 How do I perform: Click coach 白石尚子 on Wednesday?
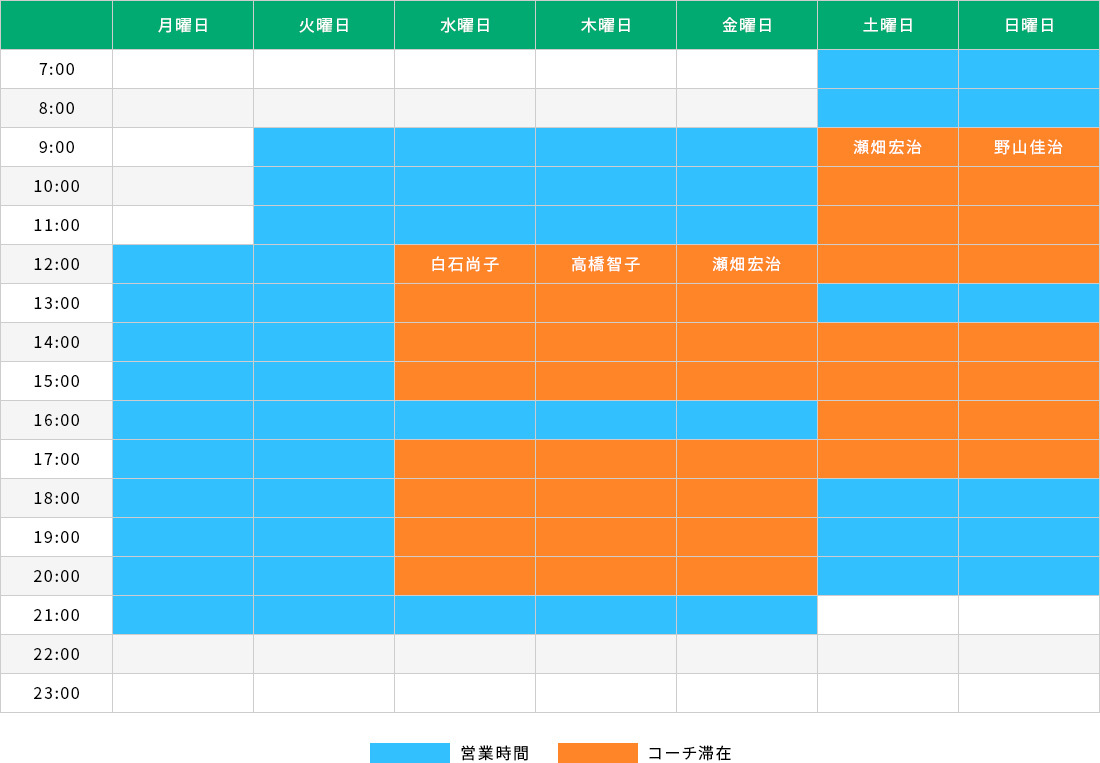click(465, 265)
